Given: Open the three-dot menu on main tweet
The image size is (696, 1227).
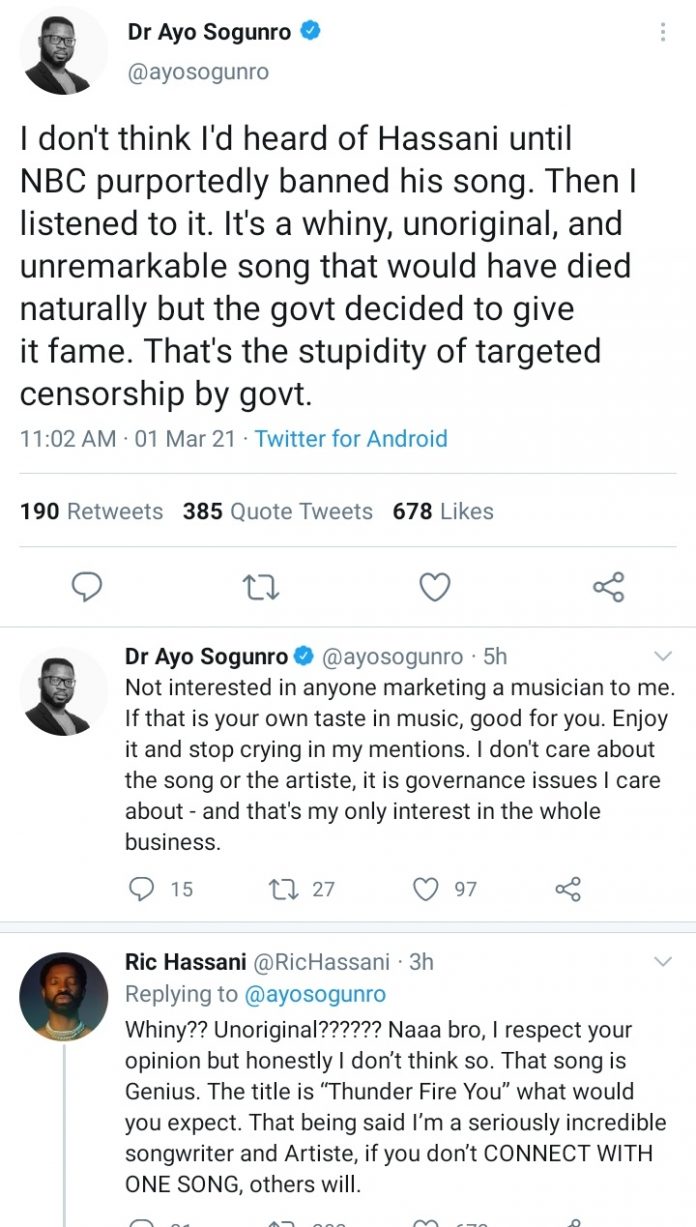Looking at the screenshot, I should (x=662, y=32).
